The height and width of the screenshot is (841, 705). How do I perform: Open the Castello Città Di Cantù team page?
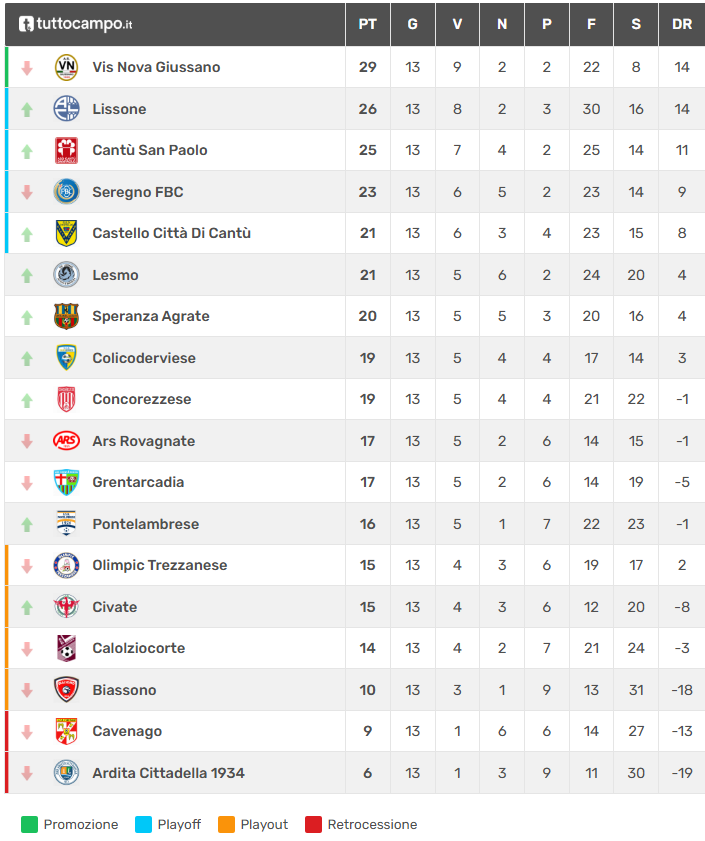tap(171, 233)
